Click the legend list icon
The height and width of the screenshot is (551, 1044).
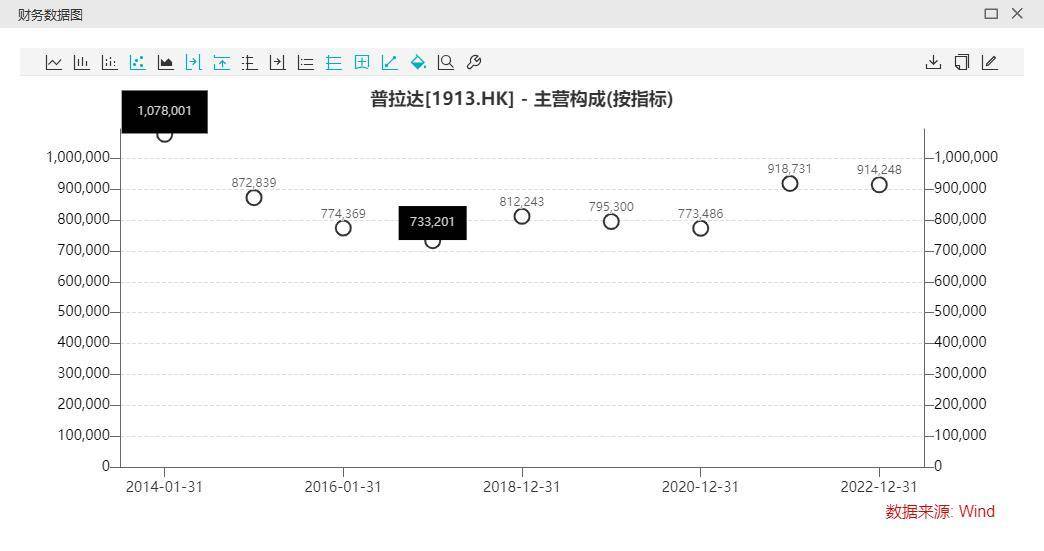[x=306, y=63]
